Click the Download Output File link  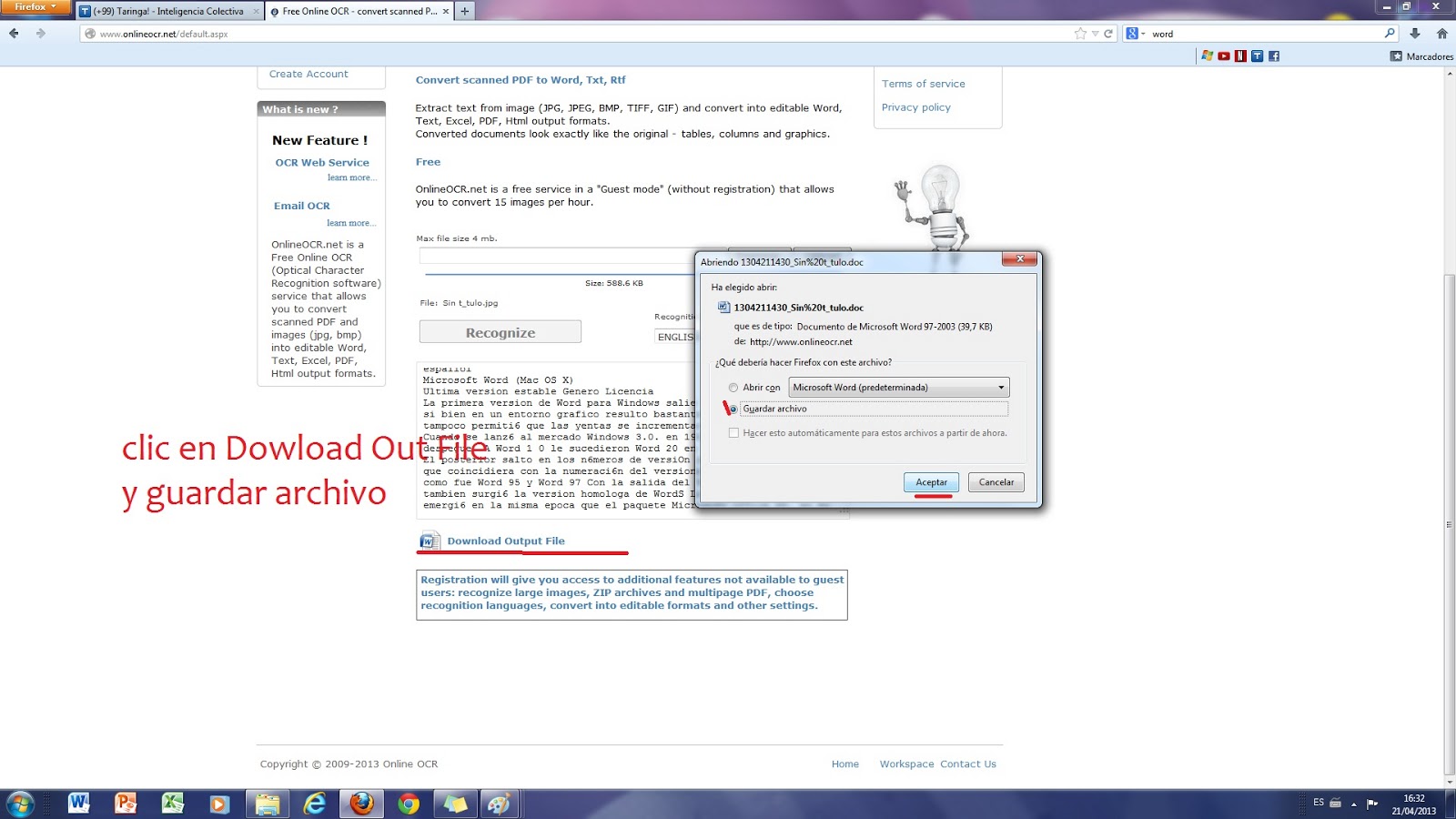(506, 541)
